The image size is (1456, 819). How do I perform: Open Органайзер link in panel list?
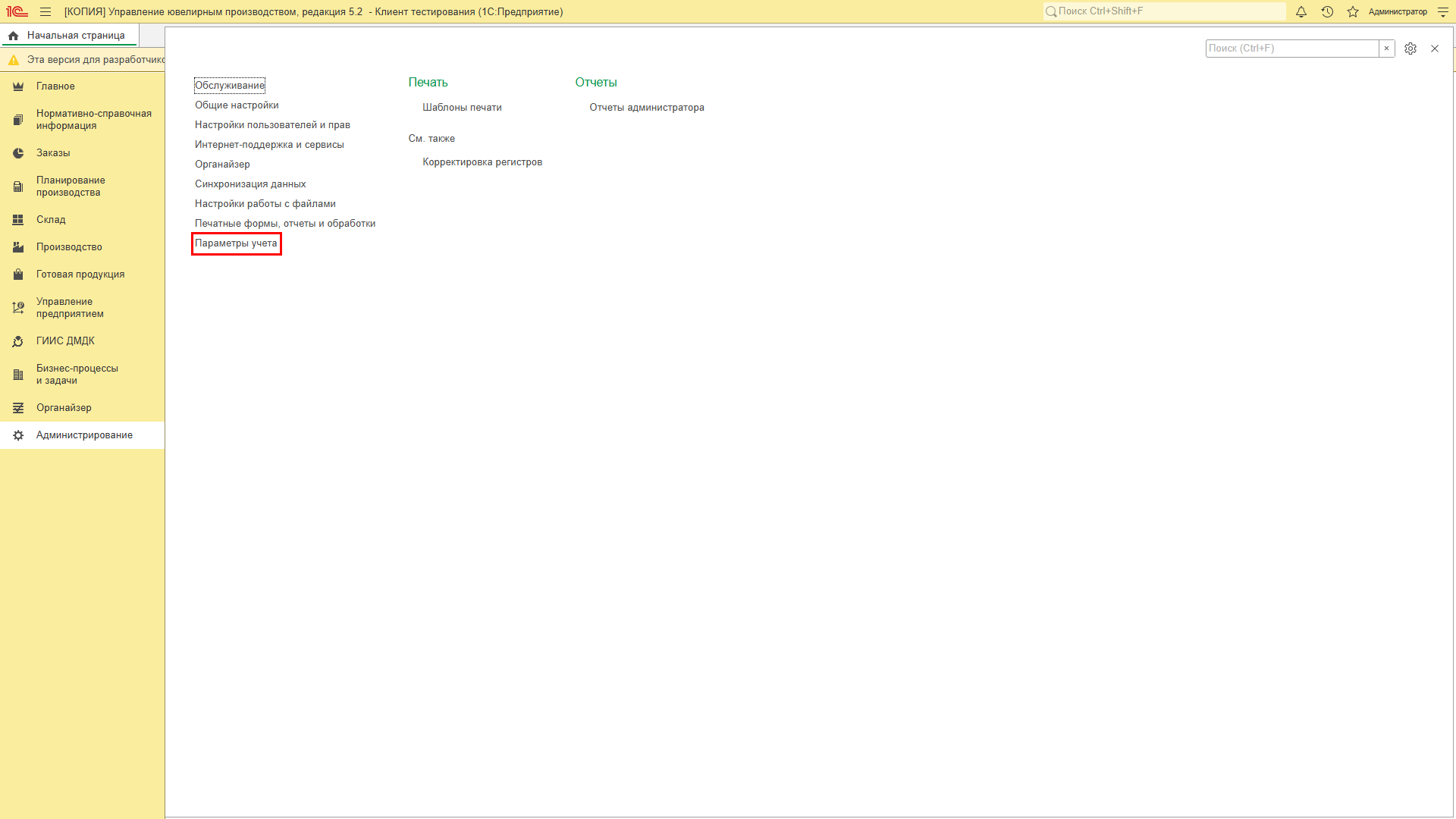point(222,165)
